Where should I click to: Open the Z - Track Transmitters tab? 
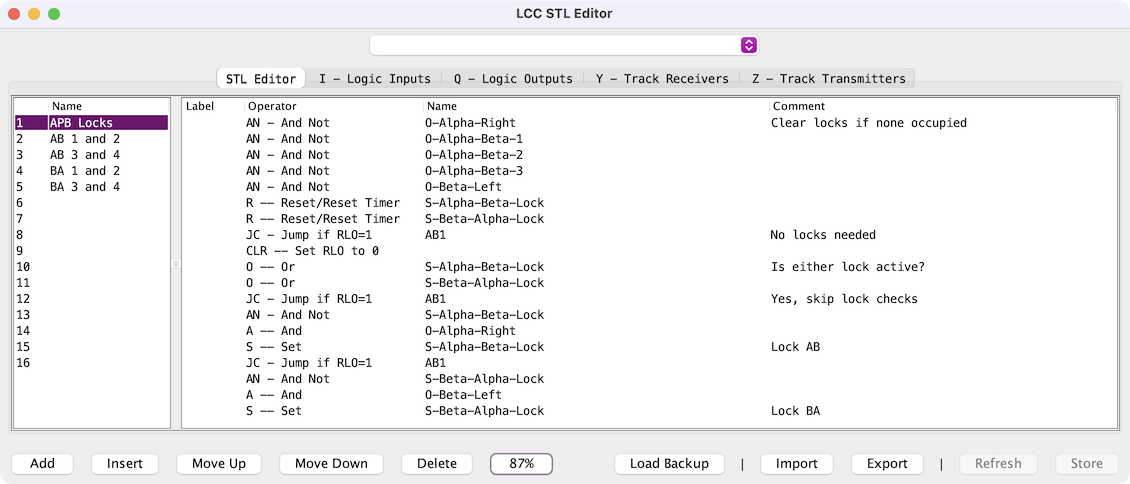pos(829,79)
